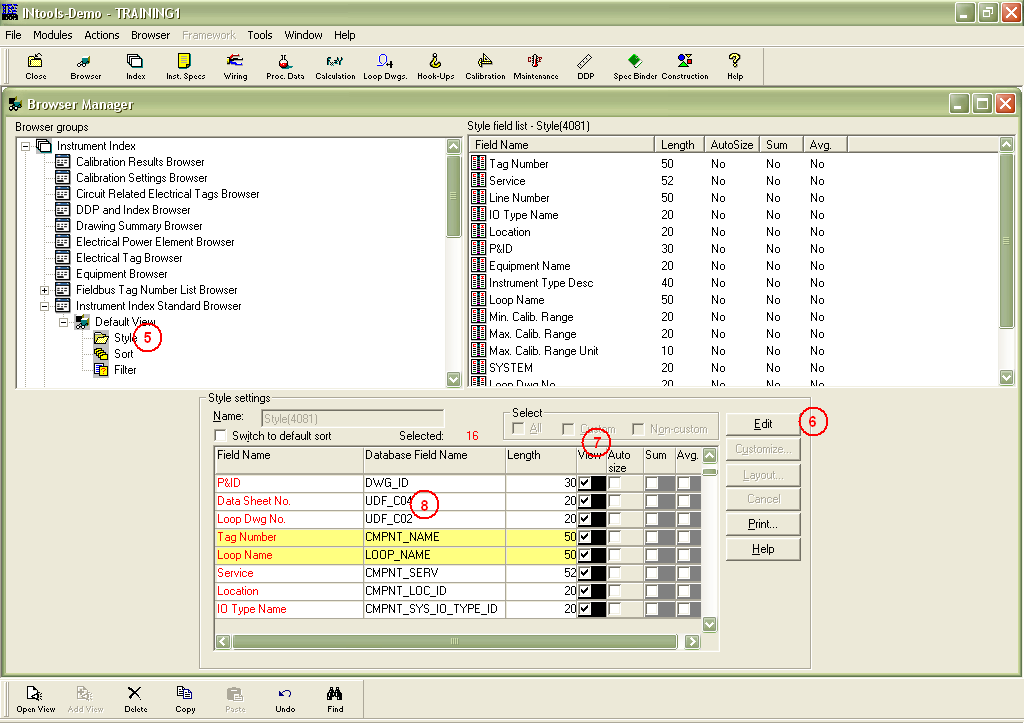Viewport: 1027px width, 723px height.
Task: Click the Find icon at bottom
Action: 334,698
